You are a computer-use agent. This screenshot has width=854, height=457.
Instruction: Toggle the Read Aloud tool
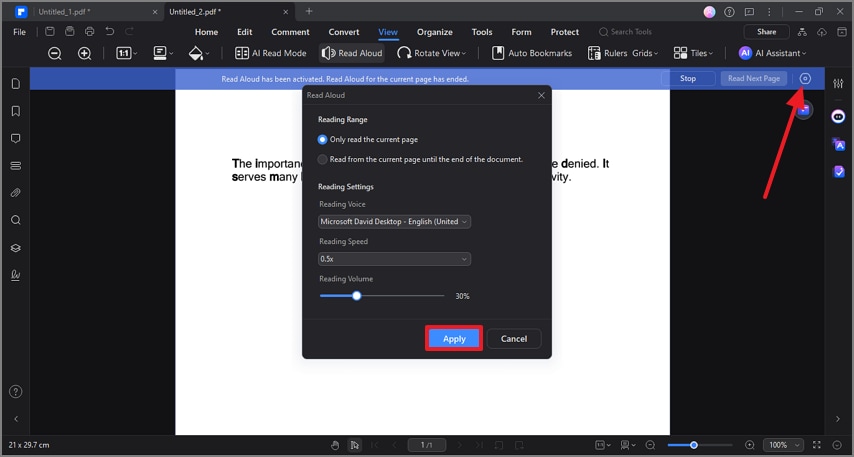(352, 53)
